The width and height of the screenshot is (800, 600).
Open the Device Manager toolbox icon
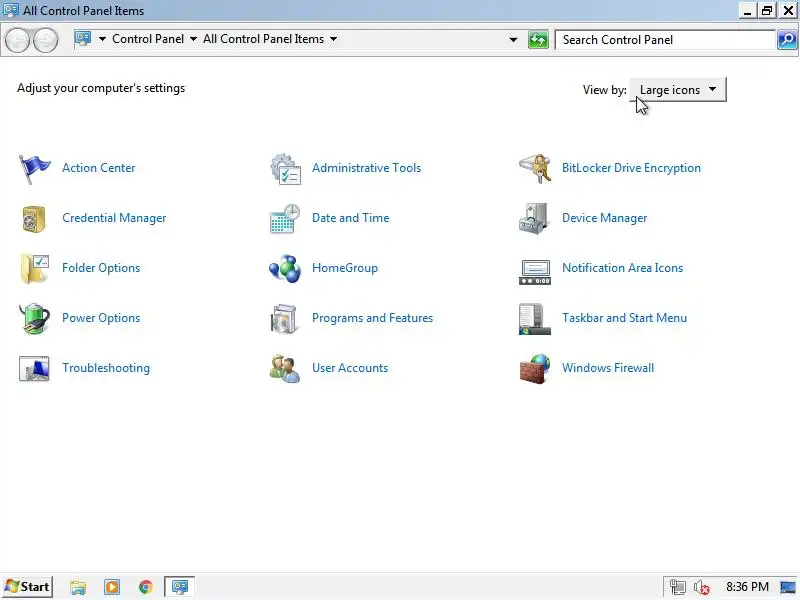coord(534,218)
